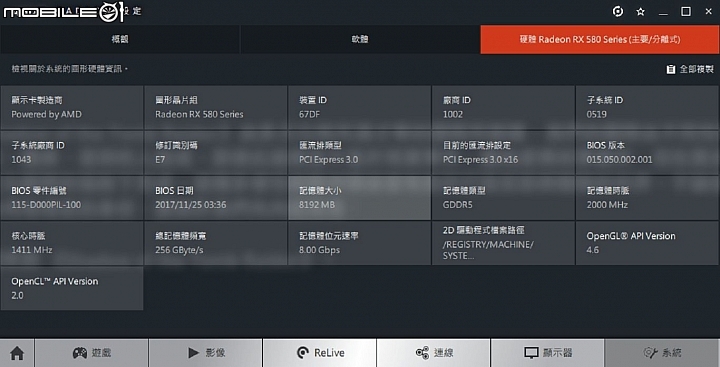720x367 pixels.
Task: Select the BIOS 零件編號 115-D000PIL-100 tile
Action: click(72, 198)
